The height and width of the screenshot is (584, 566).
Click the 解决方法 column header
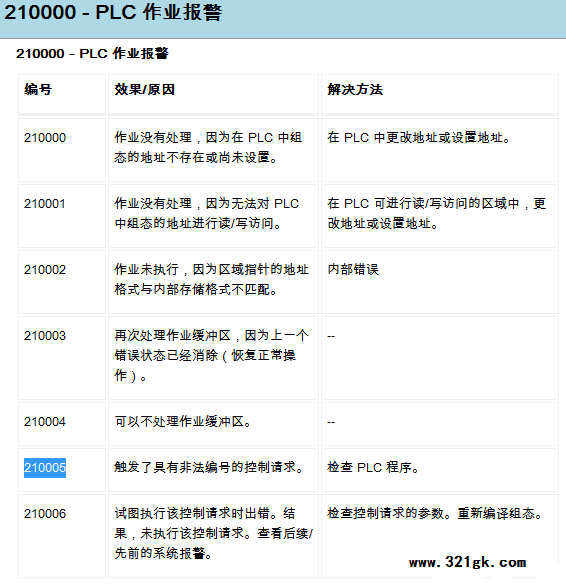coord(440,94)
